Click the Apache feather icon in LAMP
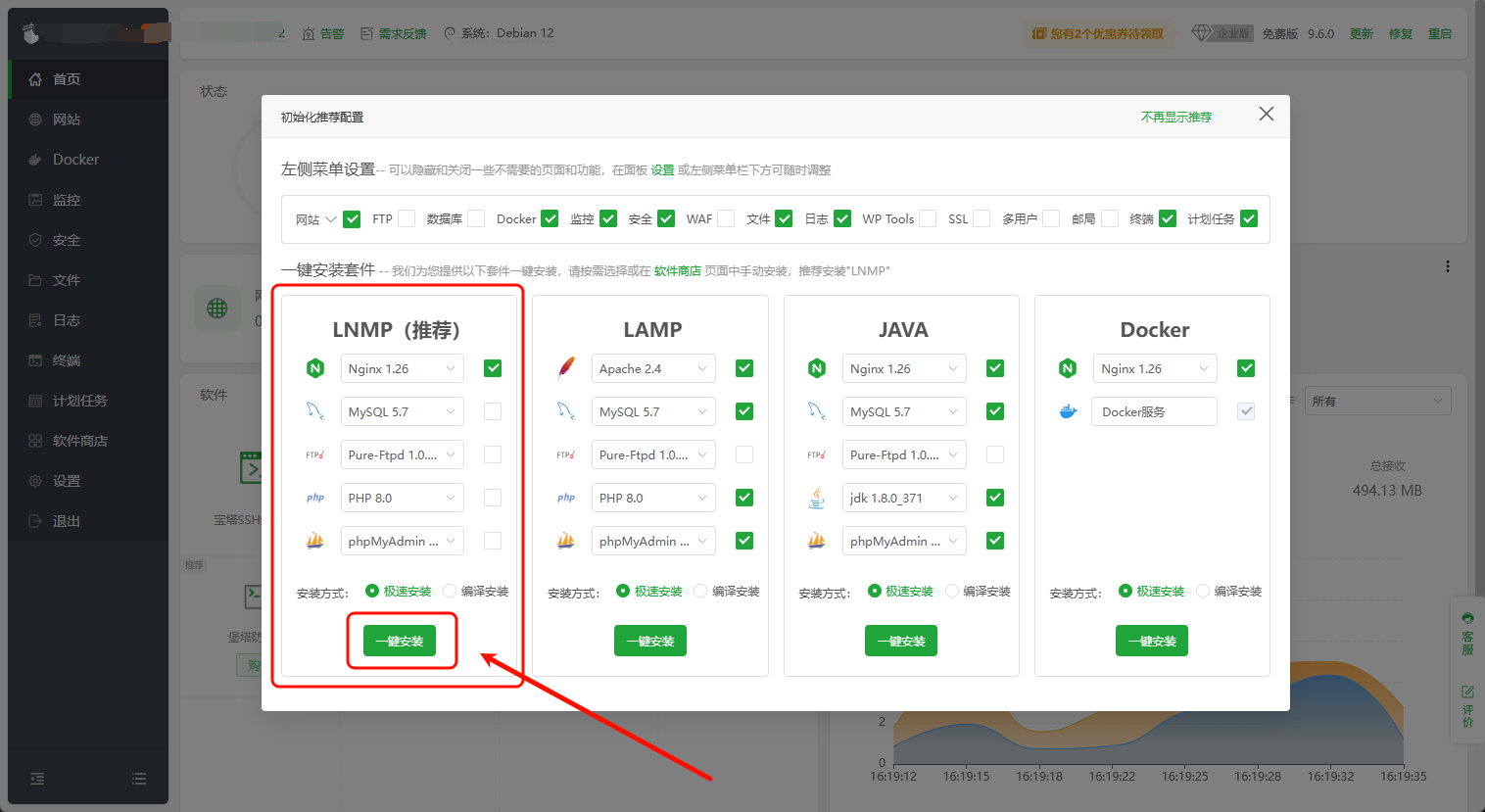Image resolution: width=1485 pixels, height=812 pixels. [566, 368]
